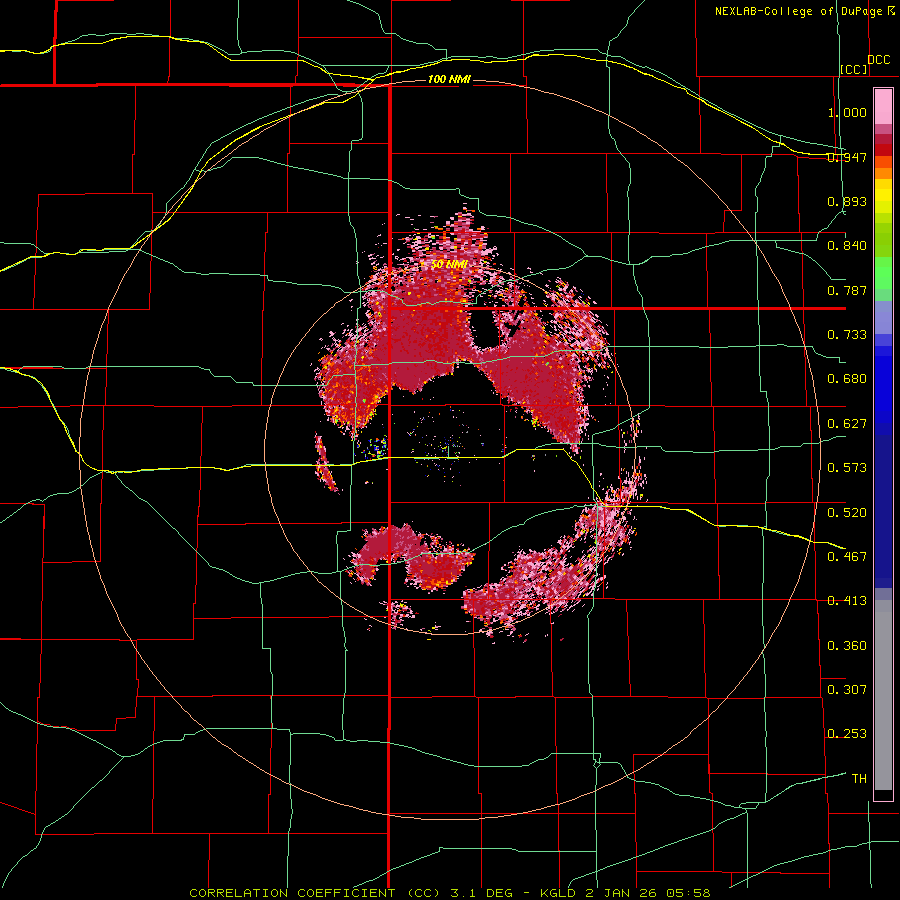The height and width of the screenshot is (900, 900).
Task: Select the 0.893 color scale value
Action: (x=847, y=201)
